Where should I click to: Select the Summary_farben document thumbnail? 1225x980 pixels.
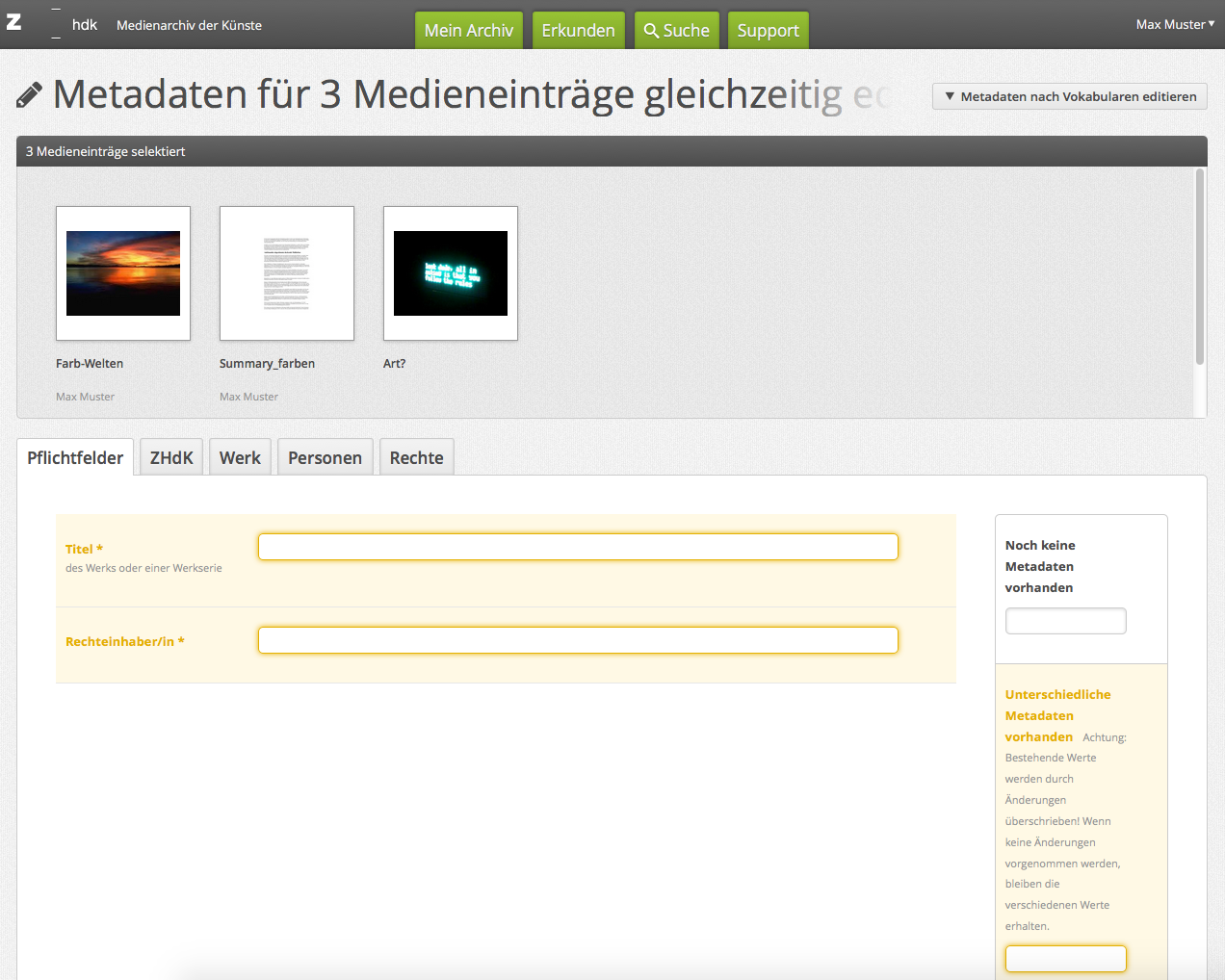pyautogui.click(x=287, y=273)
